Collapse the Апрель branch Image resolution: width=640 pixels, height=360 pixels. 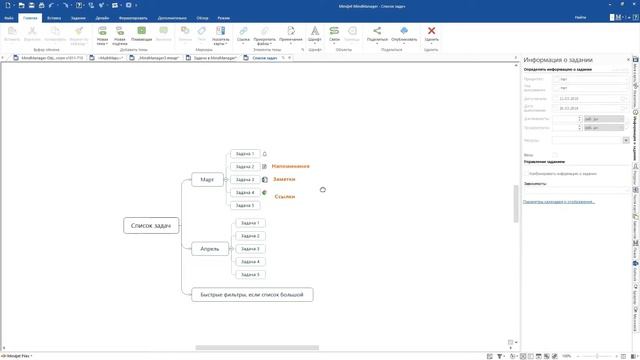[231, 249]
